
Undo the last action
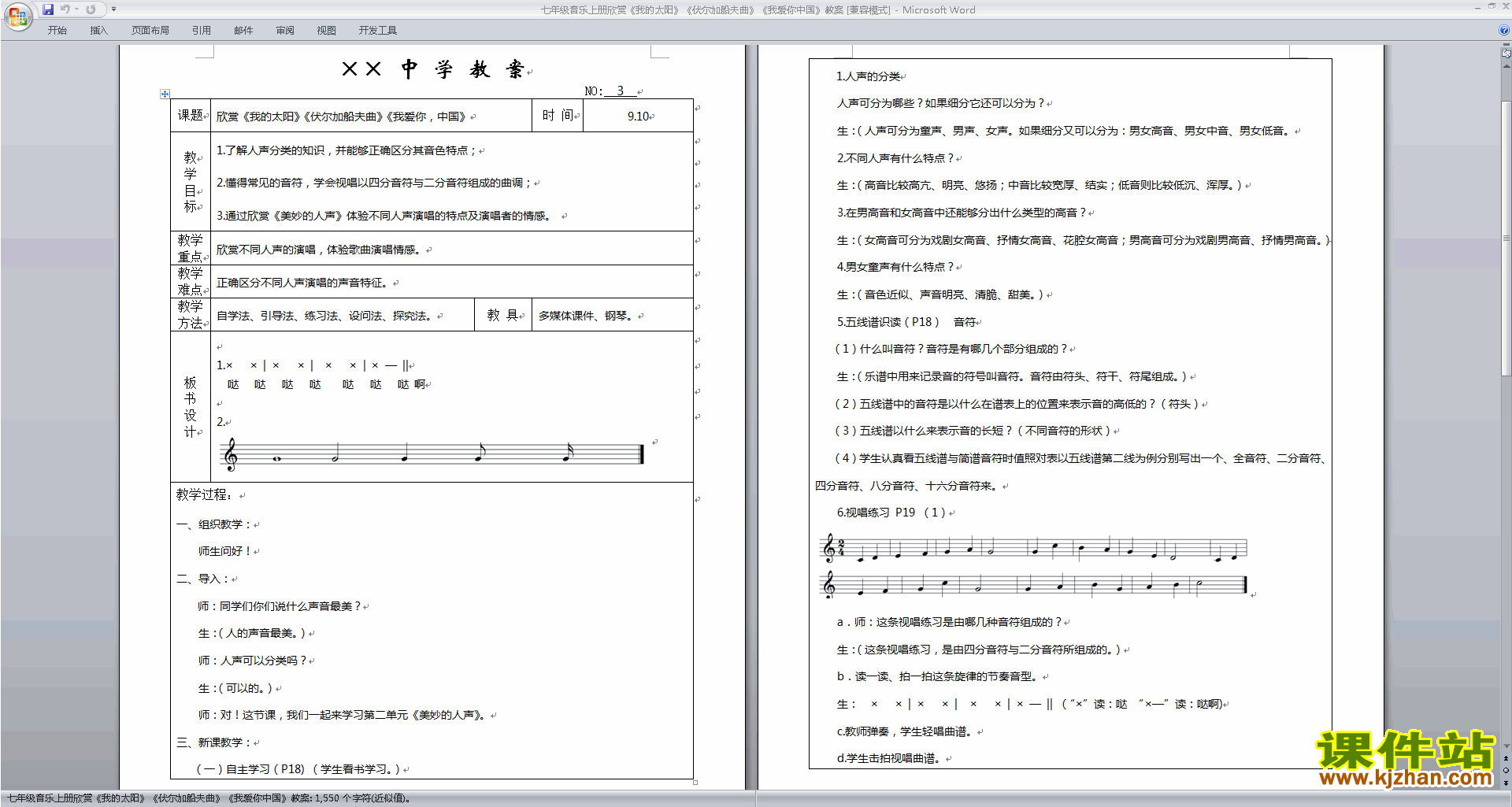point(65,9)
